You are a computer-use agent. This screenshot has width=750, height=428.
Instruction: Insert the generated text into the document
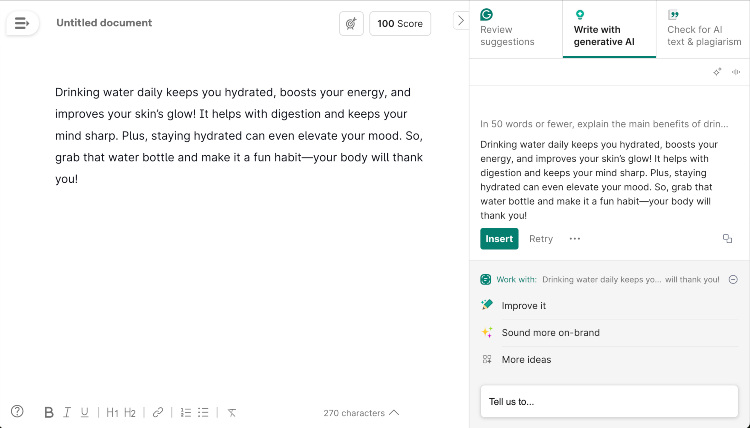click(499, 239)
